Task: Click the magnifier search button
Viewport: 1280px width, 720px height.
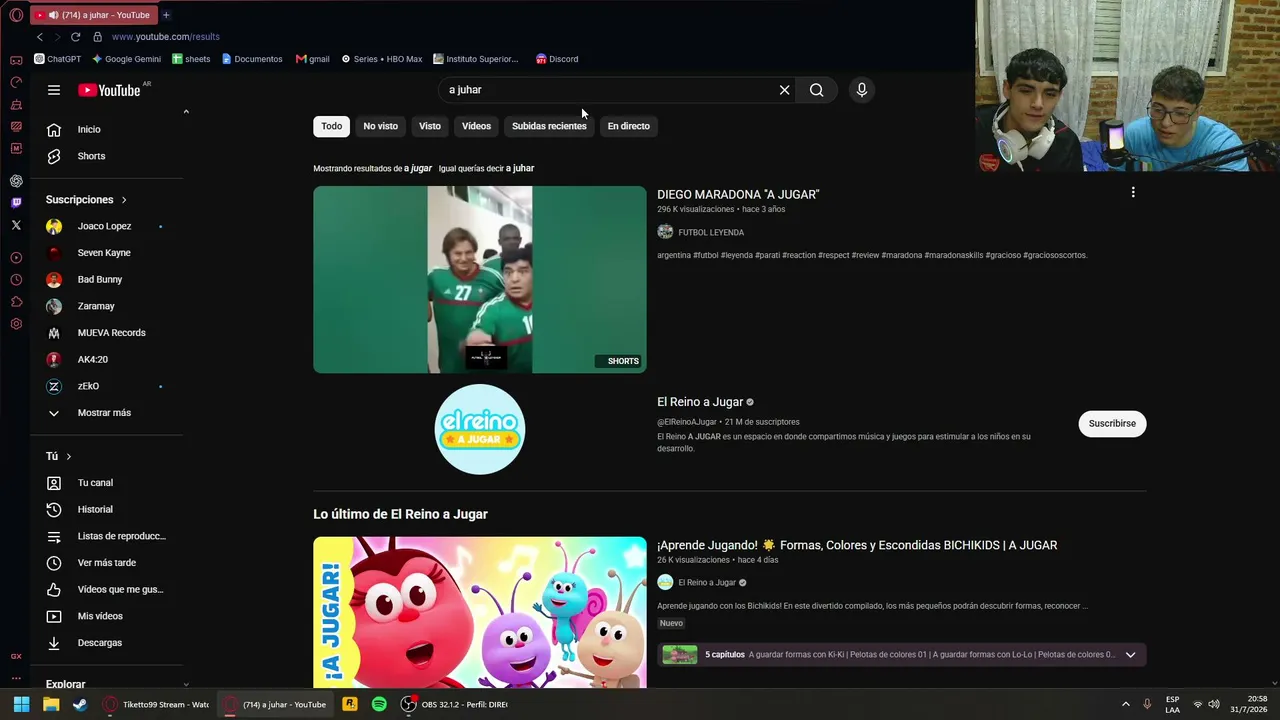Action: 817,90
